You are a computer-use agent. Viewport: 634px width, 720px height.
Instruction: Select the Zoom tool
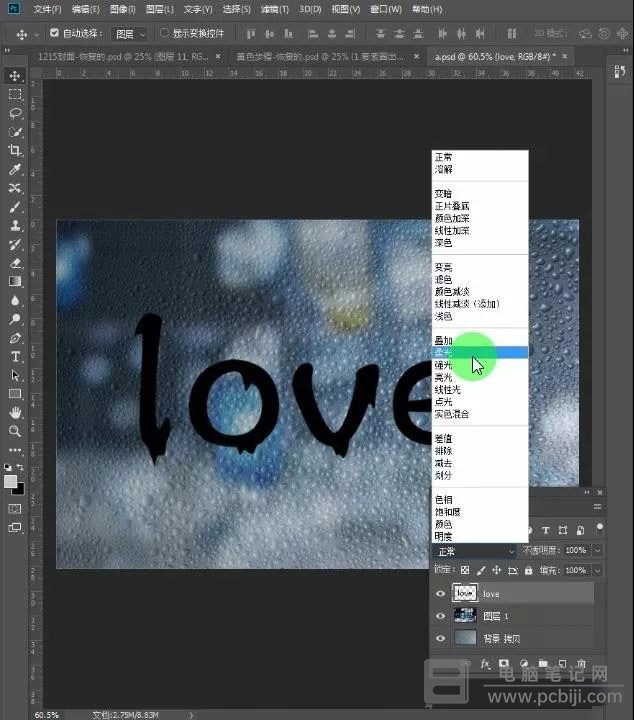[15, 431]
